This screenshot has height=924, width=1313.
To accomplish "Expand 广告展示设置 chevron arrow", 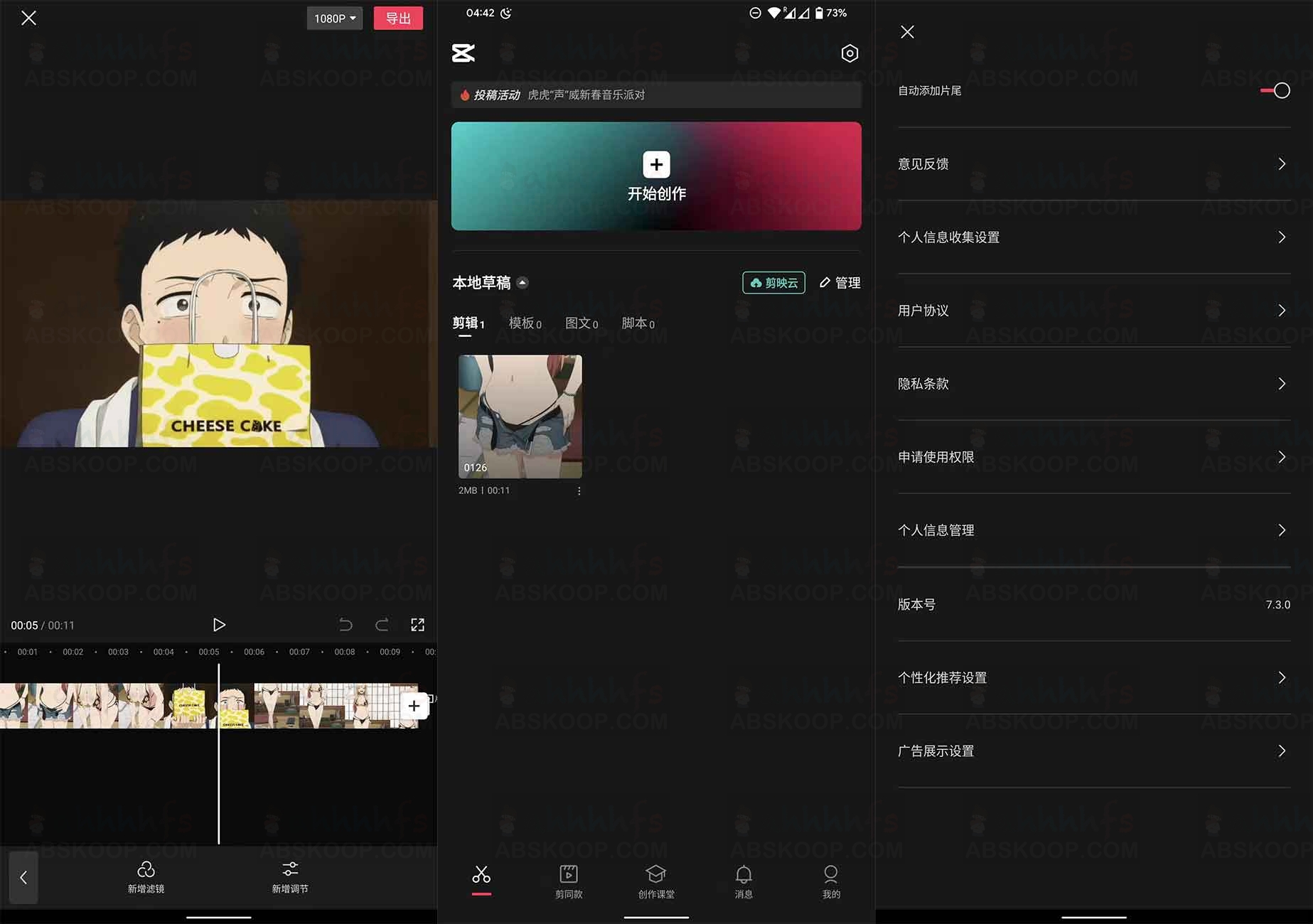I will click(x=1282, y=751).
